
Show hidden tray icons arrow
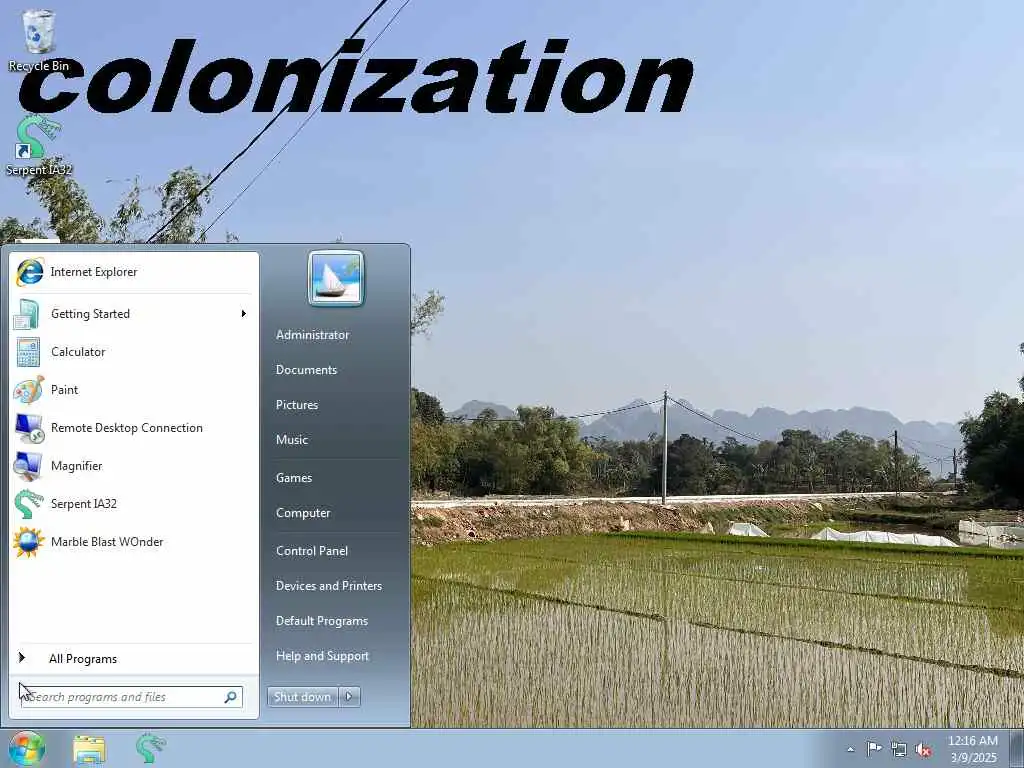(x=850, y=750)
